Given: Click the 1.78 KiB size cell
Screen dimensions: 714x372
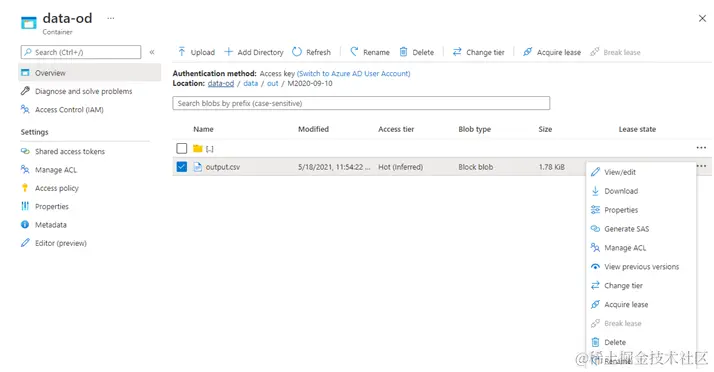Looking at the screenshot, I should tap(551, 167).
